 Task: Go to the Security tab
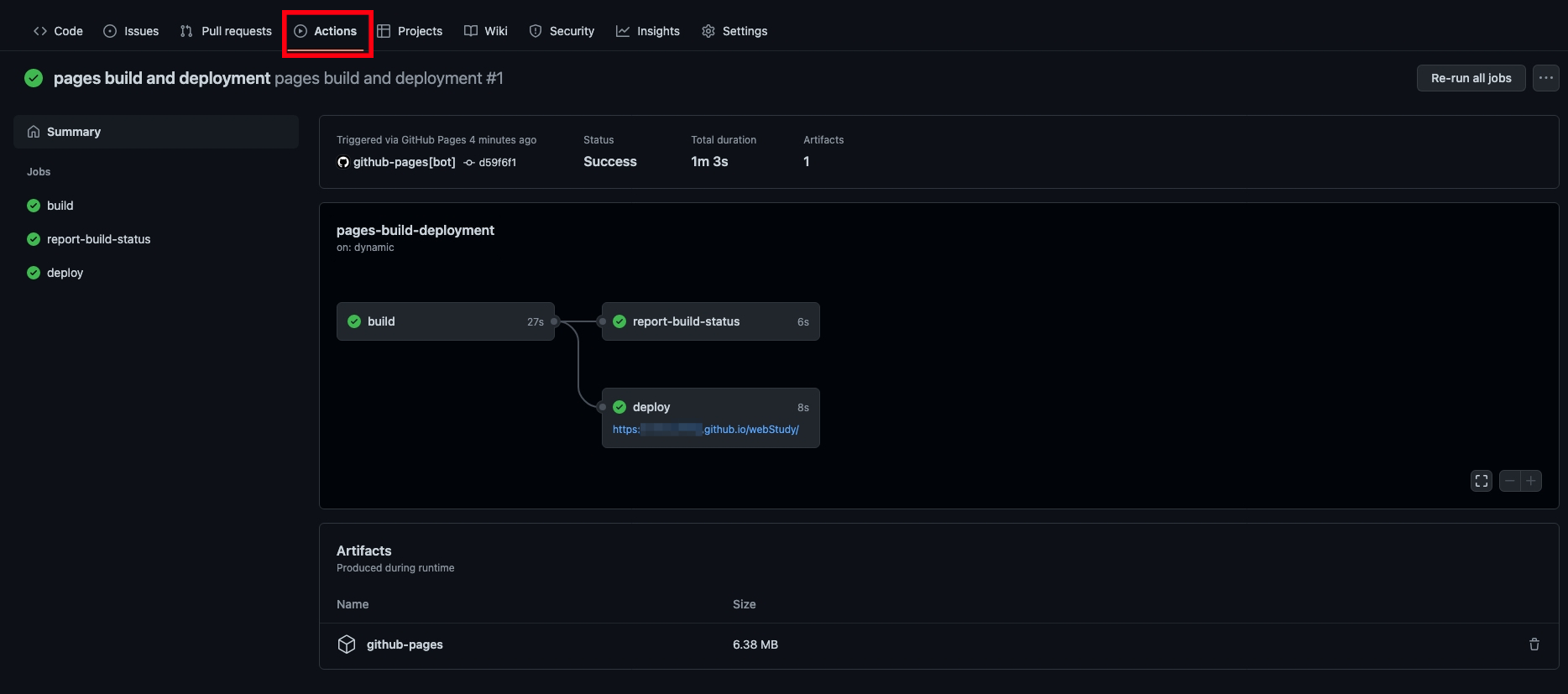562,31
